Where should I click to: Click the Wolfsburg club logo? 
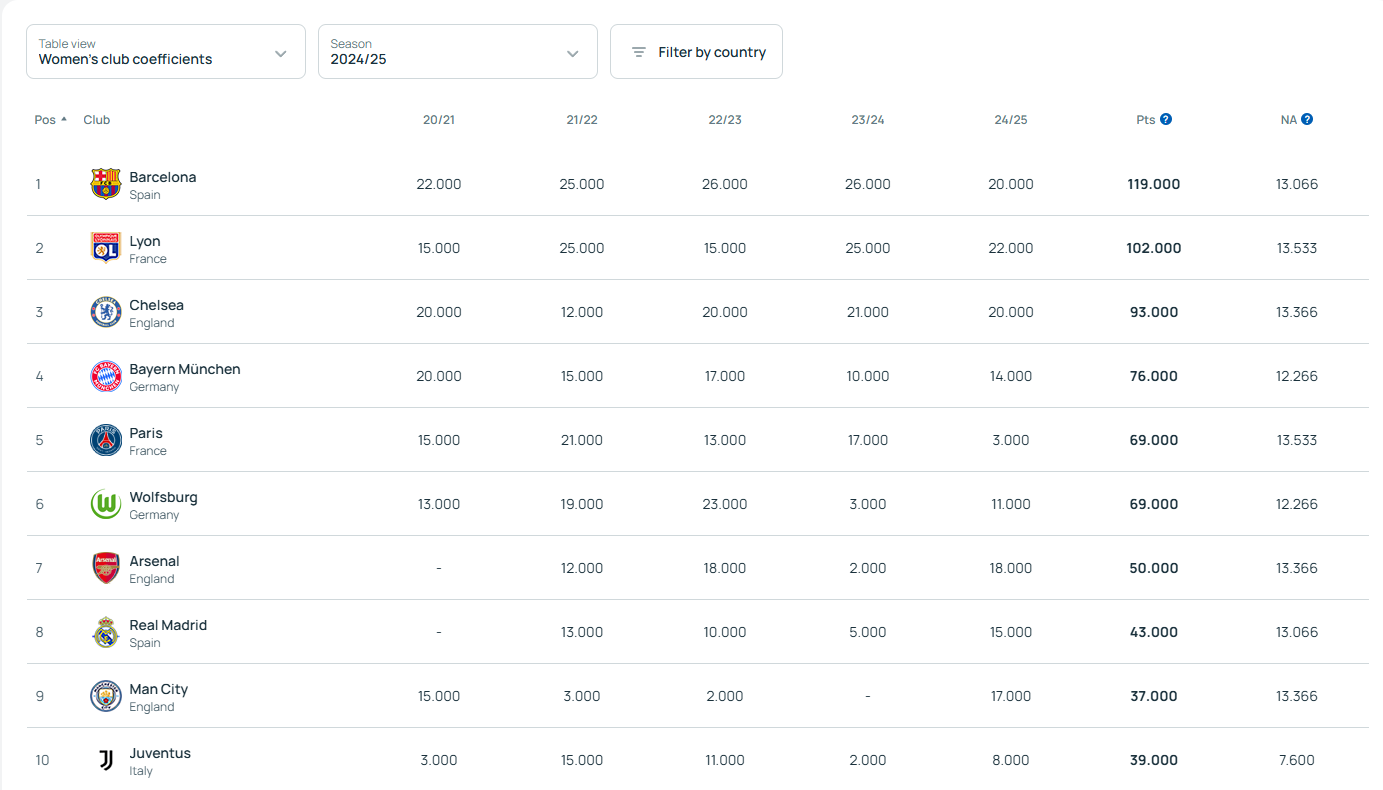tap(106, 504)
